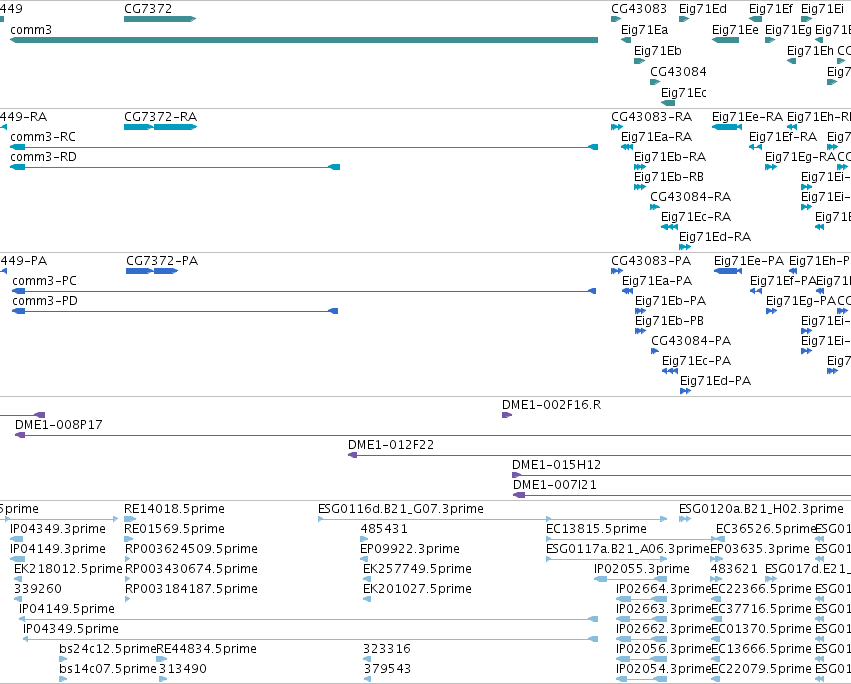Select the IP04149.5prime EST label
This screenshot has width=851, height=684.
pyautogui.click(x=67, y=609)
